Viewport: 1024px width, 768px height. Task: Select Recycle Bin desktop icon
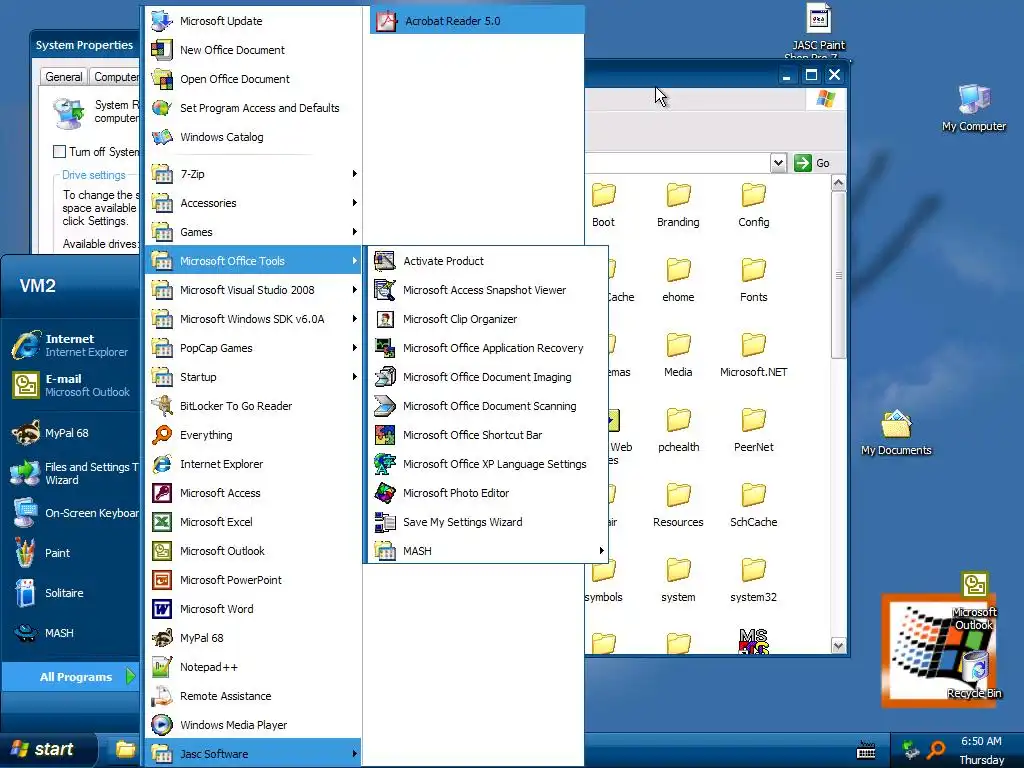click(x=974, y=675)
